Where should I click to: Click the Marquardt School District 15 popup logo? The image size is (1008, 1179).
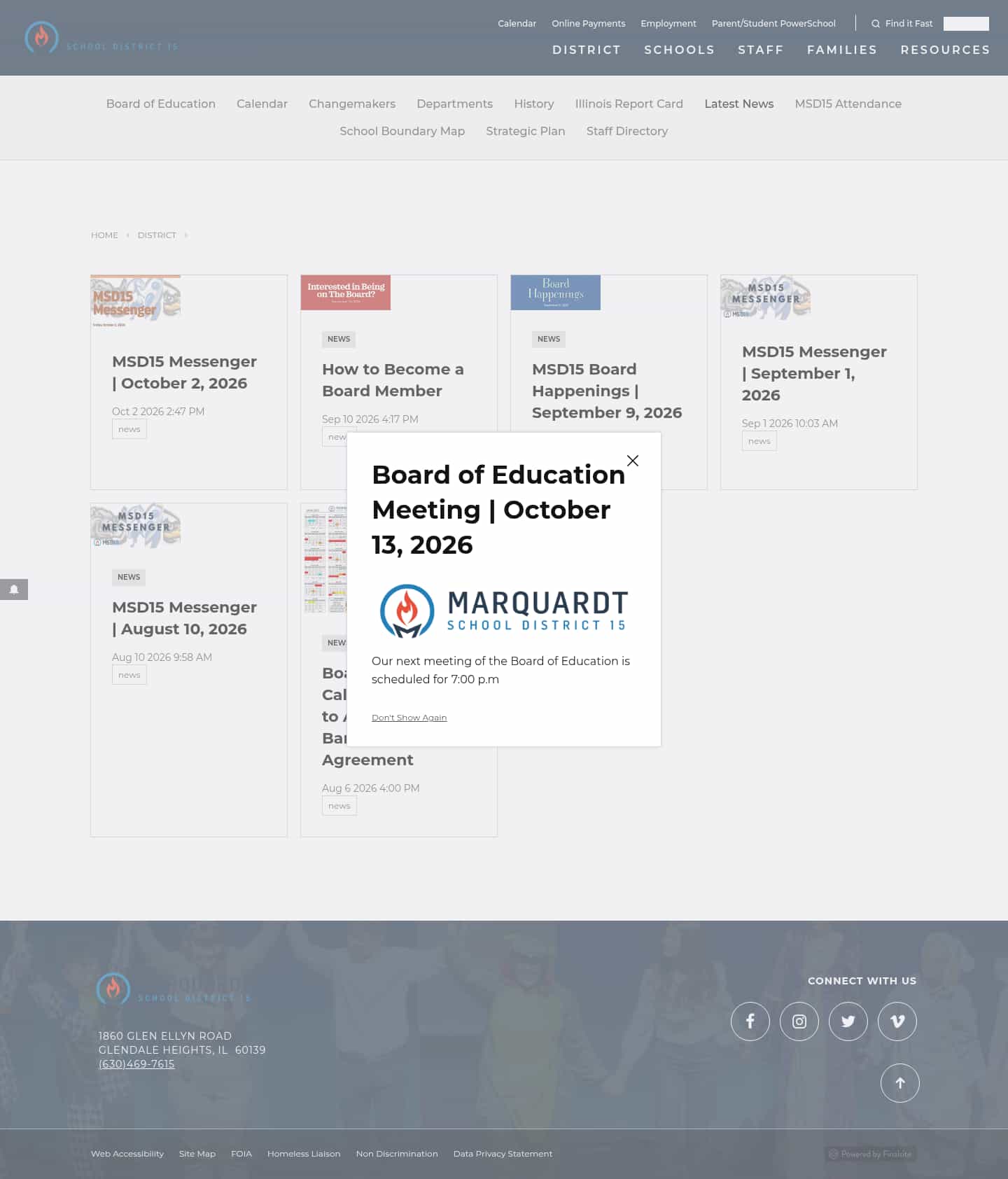(503, 611)
